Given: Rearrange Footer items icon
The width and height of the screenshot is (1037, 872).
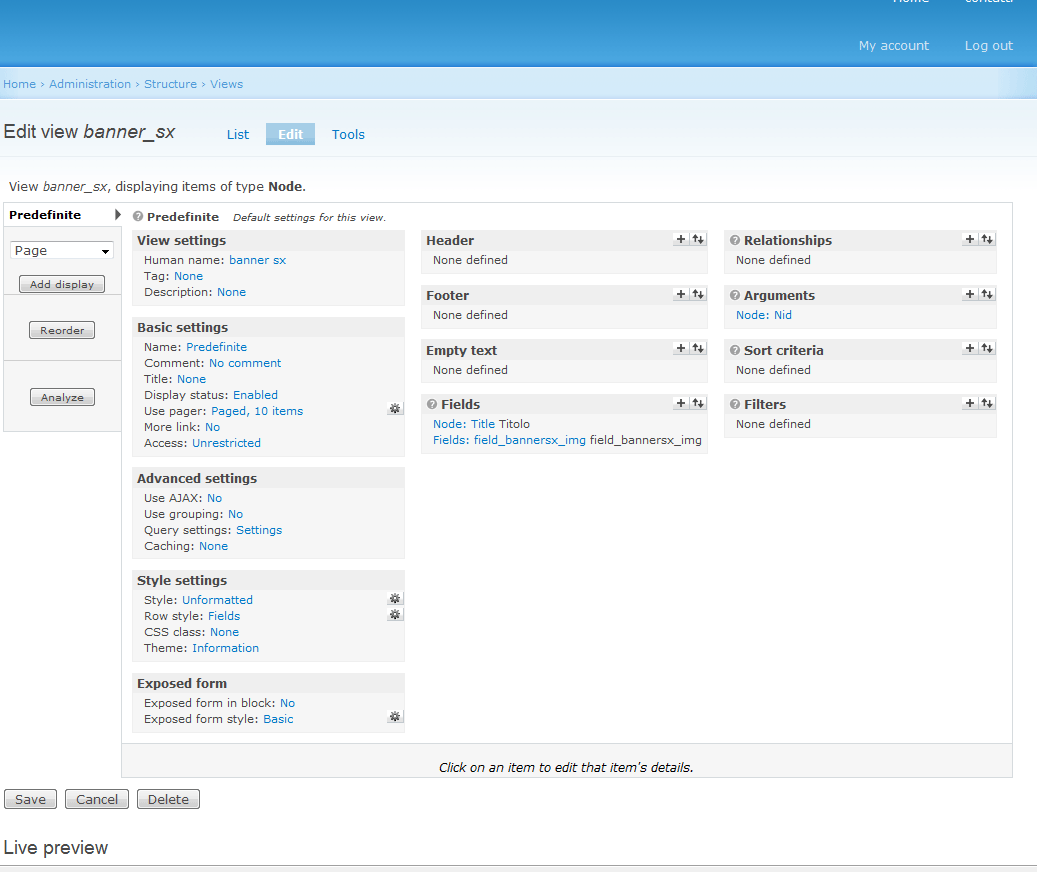Looking at the screenshot, I should pos(698,294).
